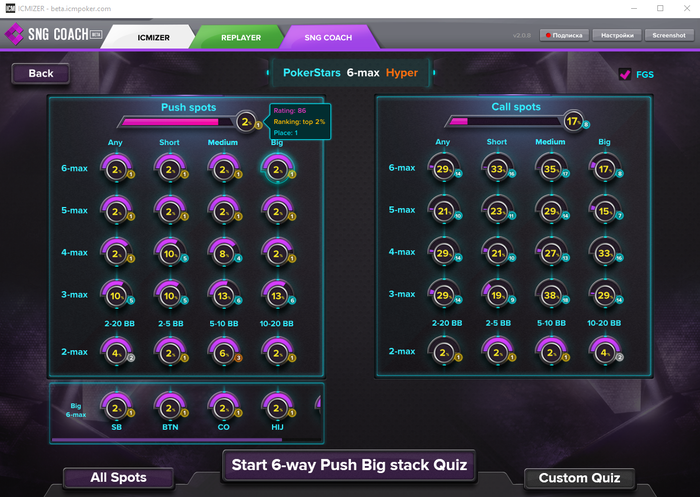The image size is (700, 497).
Task: Click the SNG Coach logo
Action: pyautogui.click(x=53, y=34)
